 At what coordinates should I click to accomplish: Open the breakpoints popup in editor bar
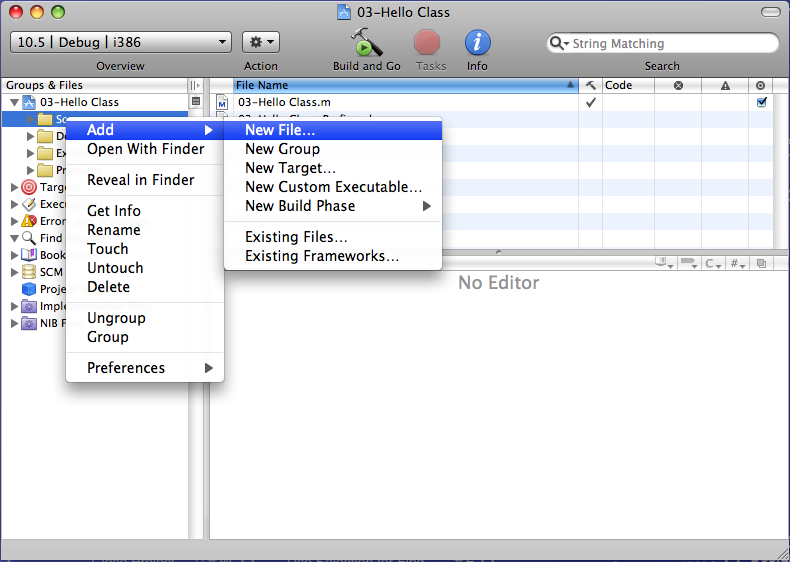[x=689, y=263]
